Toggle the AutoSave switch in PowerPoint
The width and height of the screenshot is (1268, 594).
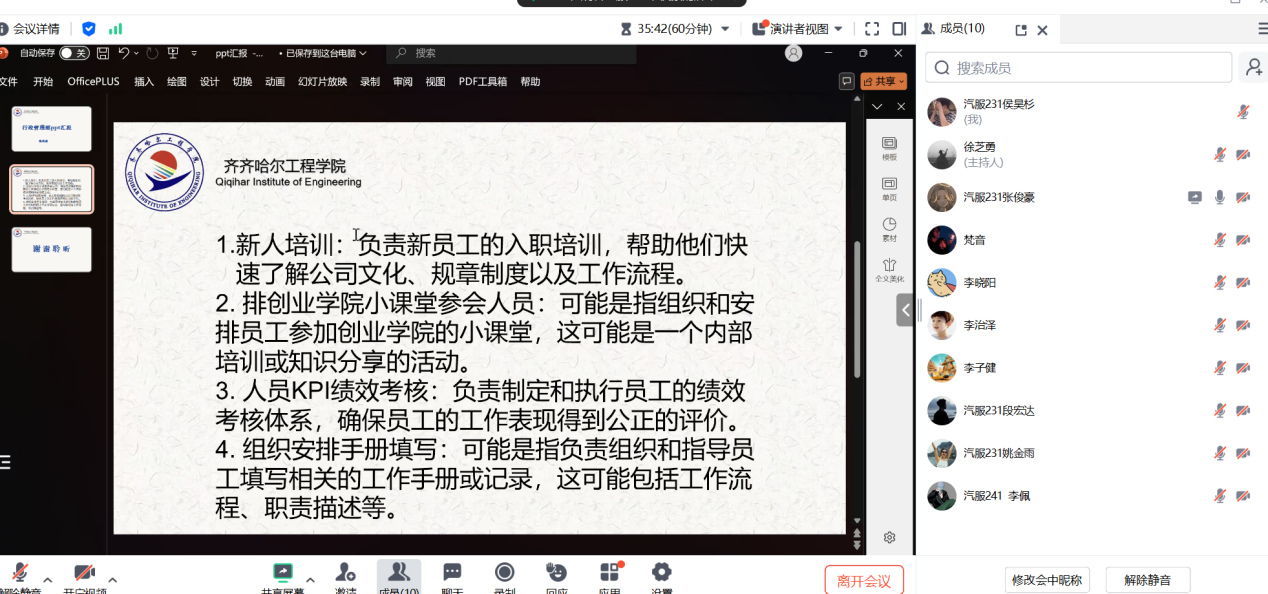coord(74,53)
